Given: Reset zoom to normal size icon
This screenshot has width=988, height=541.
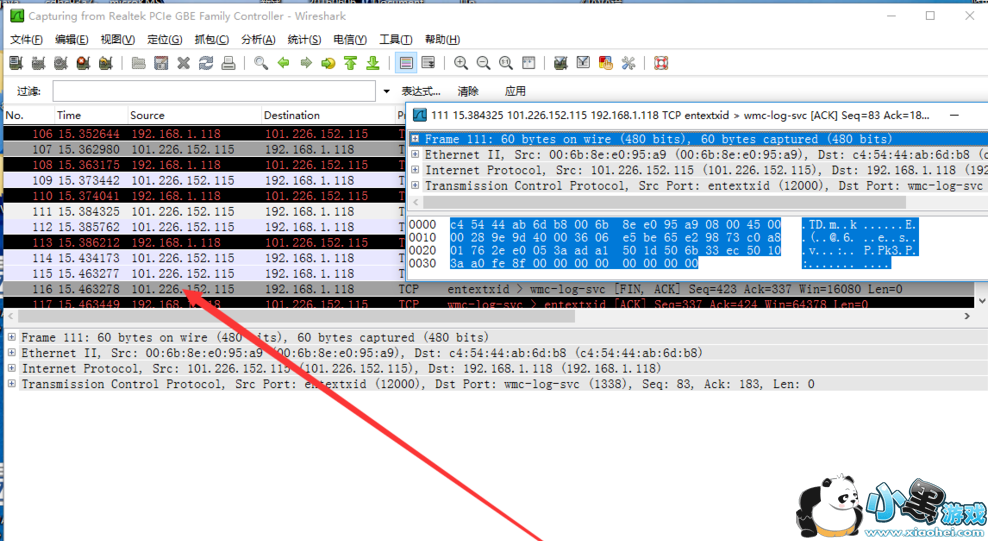Looking at the screenshot, I should coord(506,63).
